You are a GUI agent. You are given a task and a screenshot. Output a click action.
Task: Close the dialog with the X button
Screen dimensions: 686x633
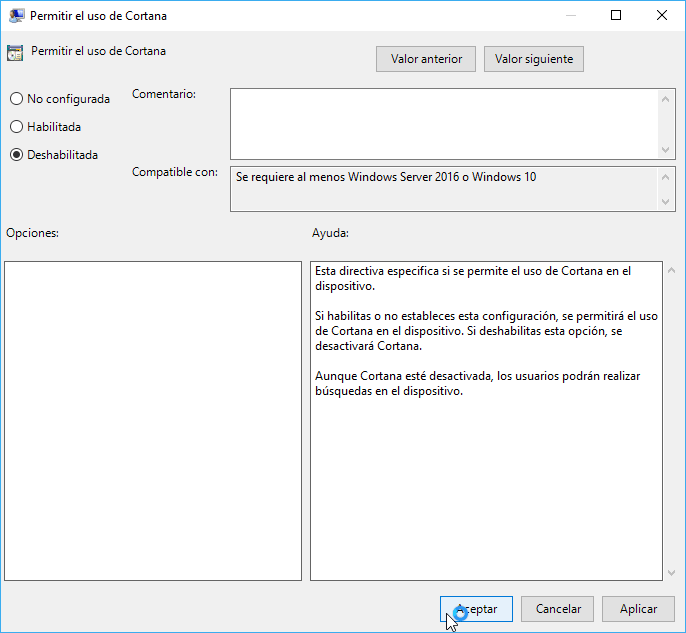point(662,15)
